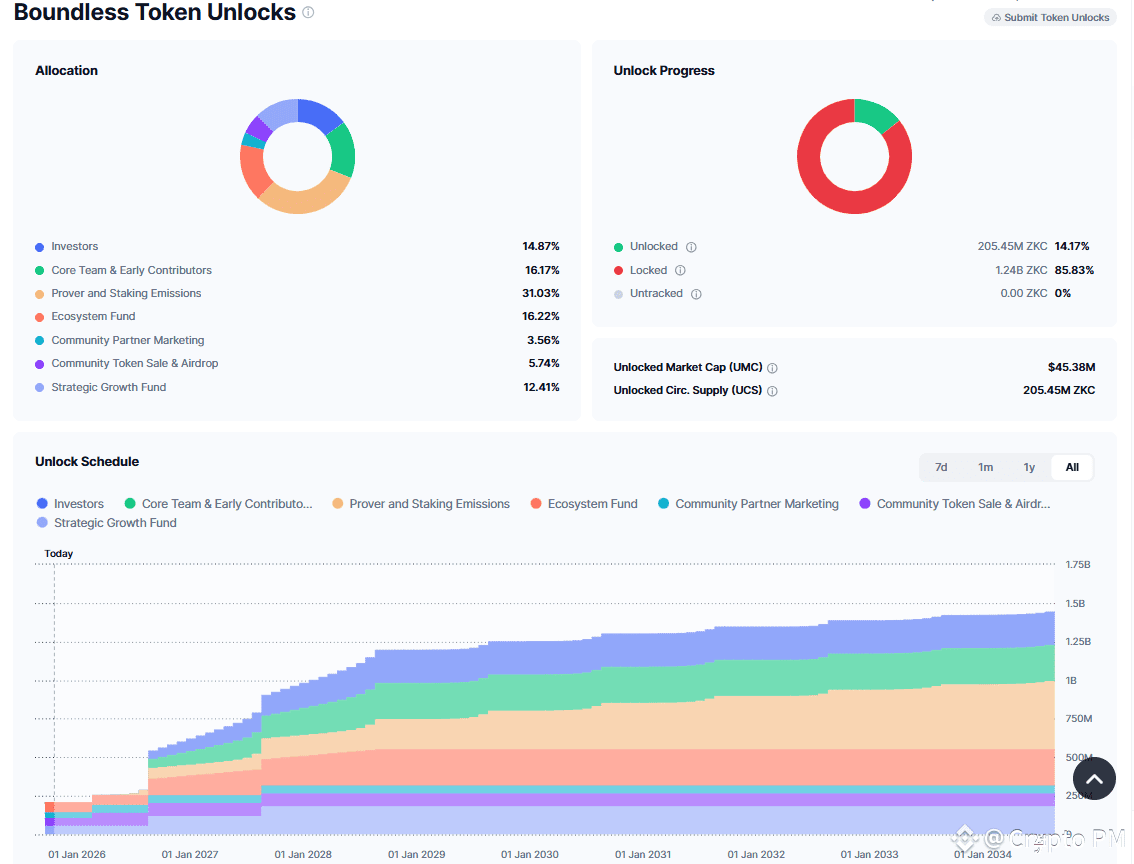Toggle Community Partner Marketing chart legend item

pos(749,504)
